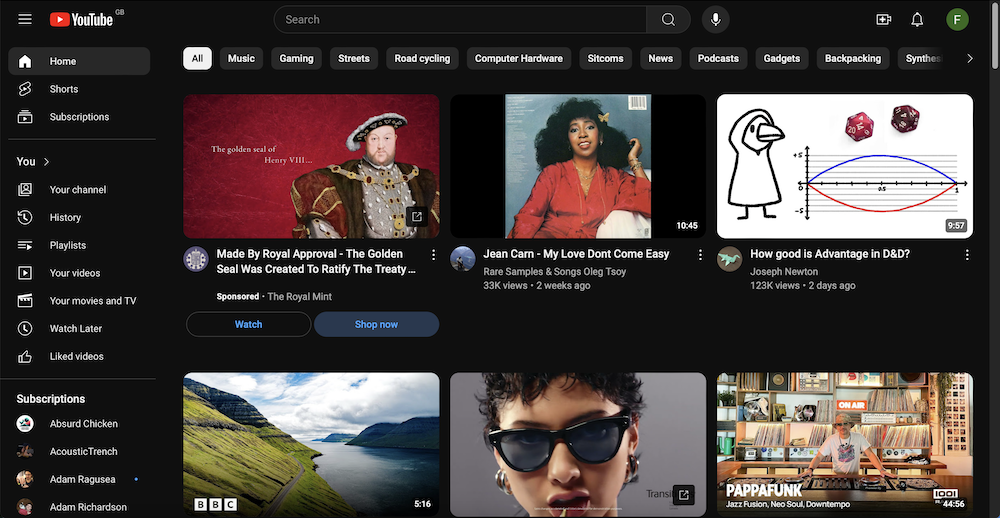
Task: Expand the You section chevron
Action: [x=46, y=161]
